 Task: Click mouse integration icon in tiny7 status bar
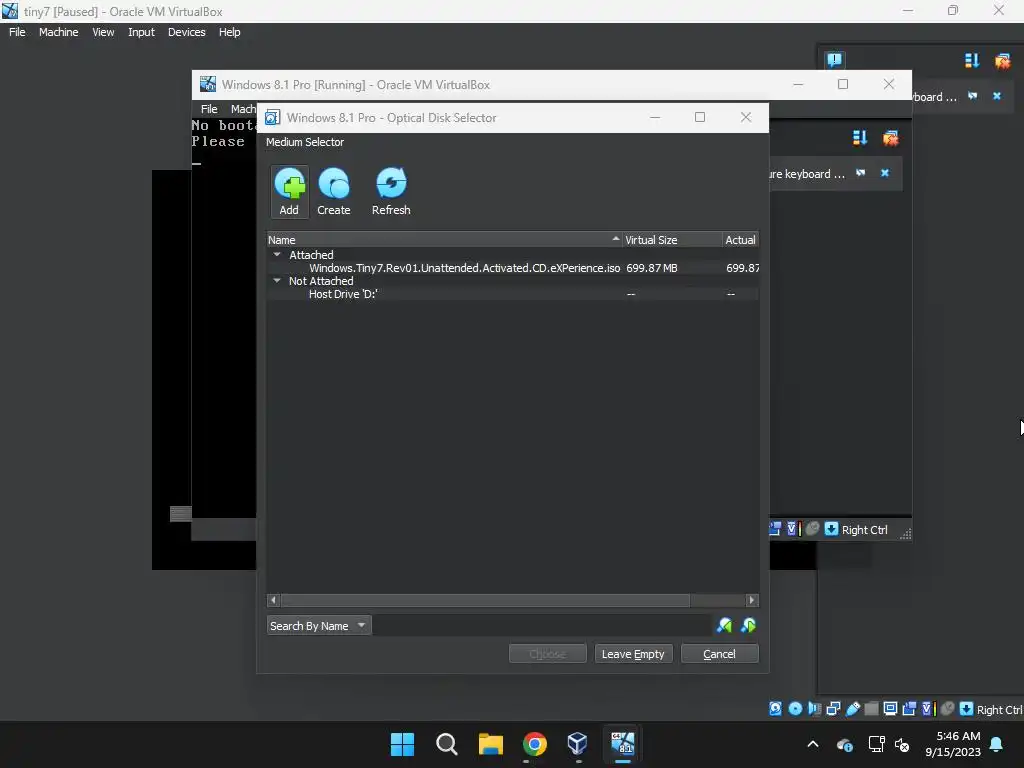(x=948, y=709)
